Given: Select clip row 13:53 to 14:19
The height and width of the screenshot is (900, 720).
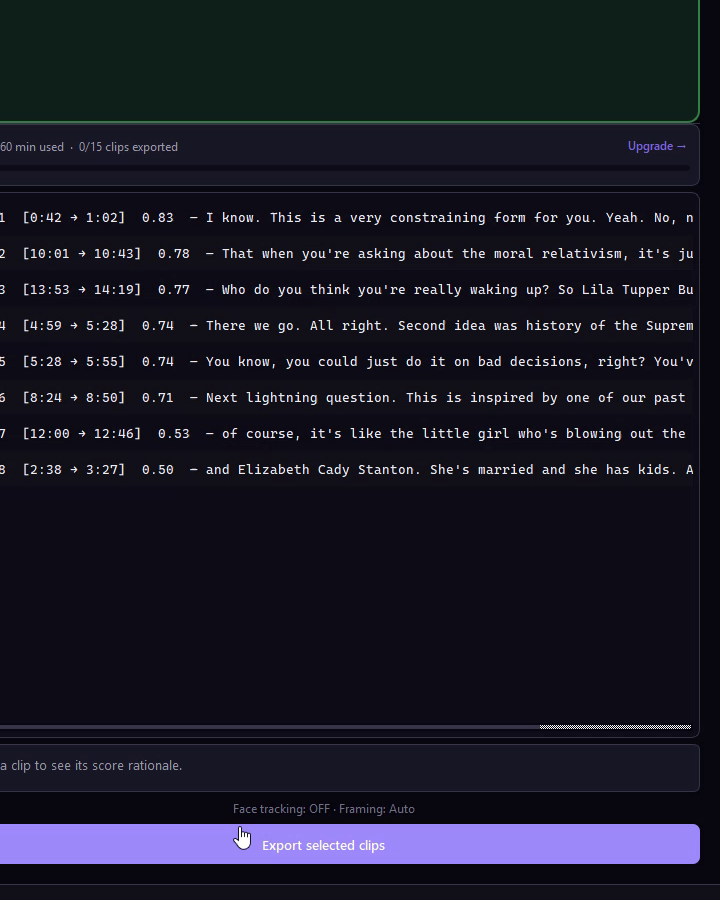Looking at the screenshot, I should pyautogui.click(x=346, y=290).
